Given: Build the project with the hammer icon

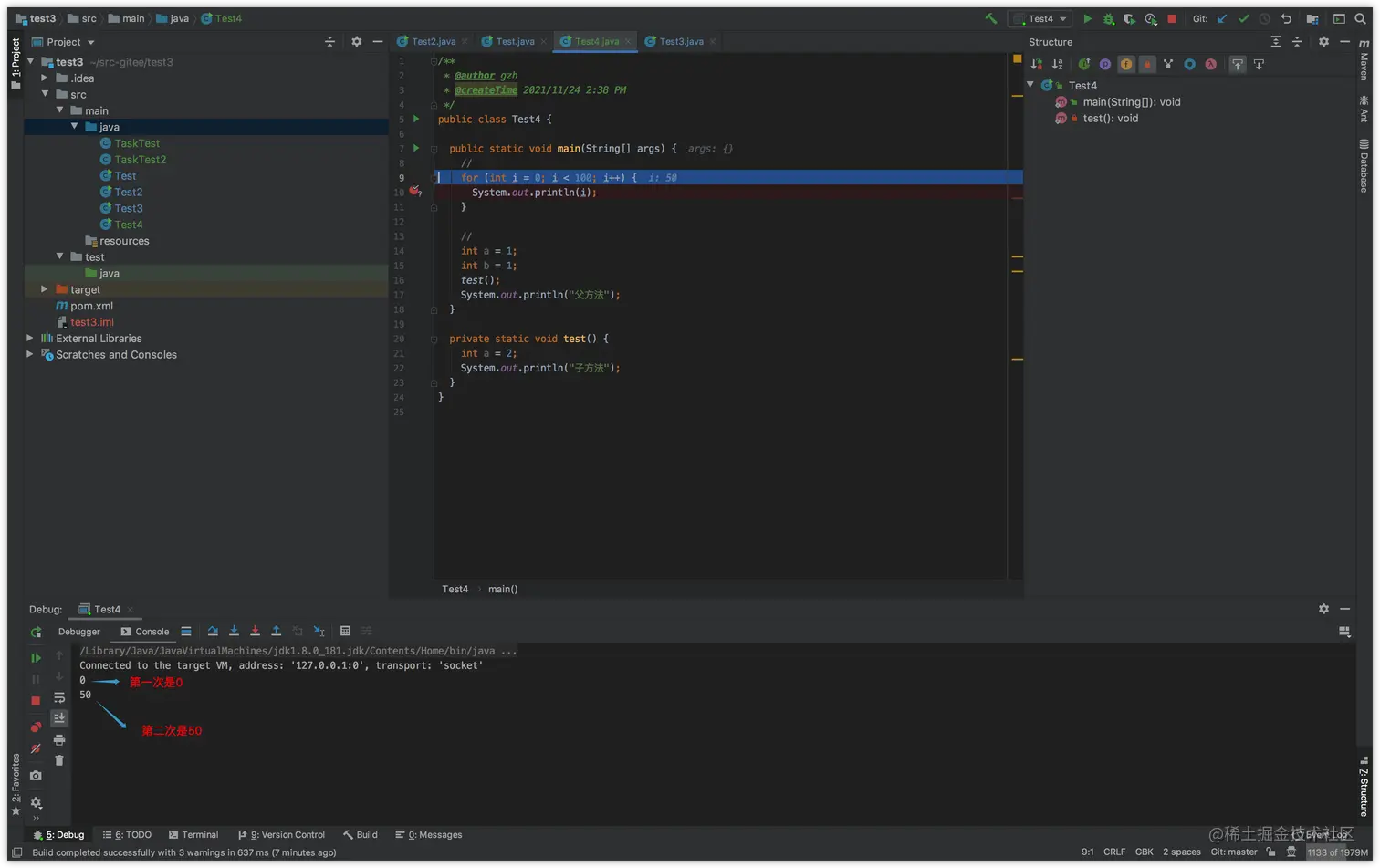Looking at the screenshot, I should coord(991,18).
